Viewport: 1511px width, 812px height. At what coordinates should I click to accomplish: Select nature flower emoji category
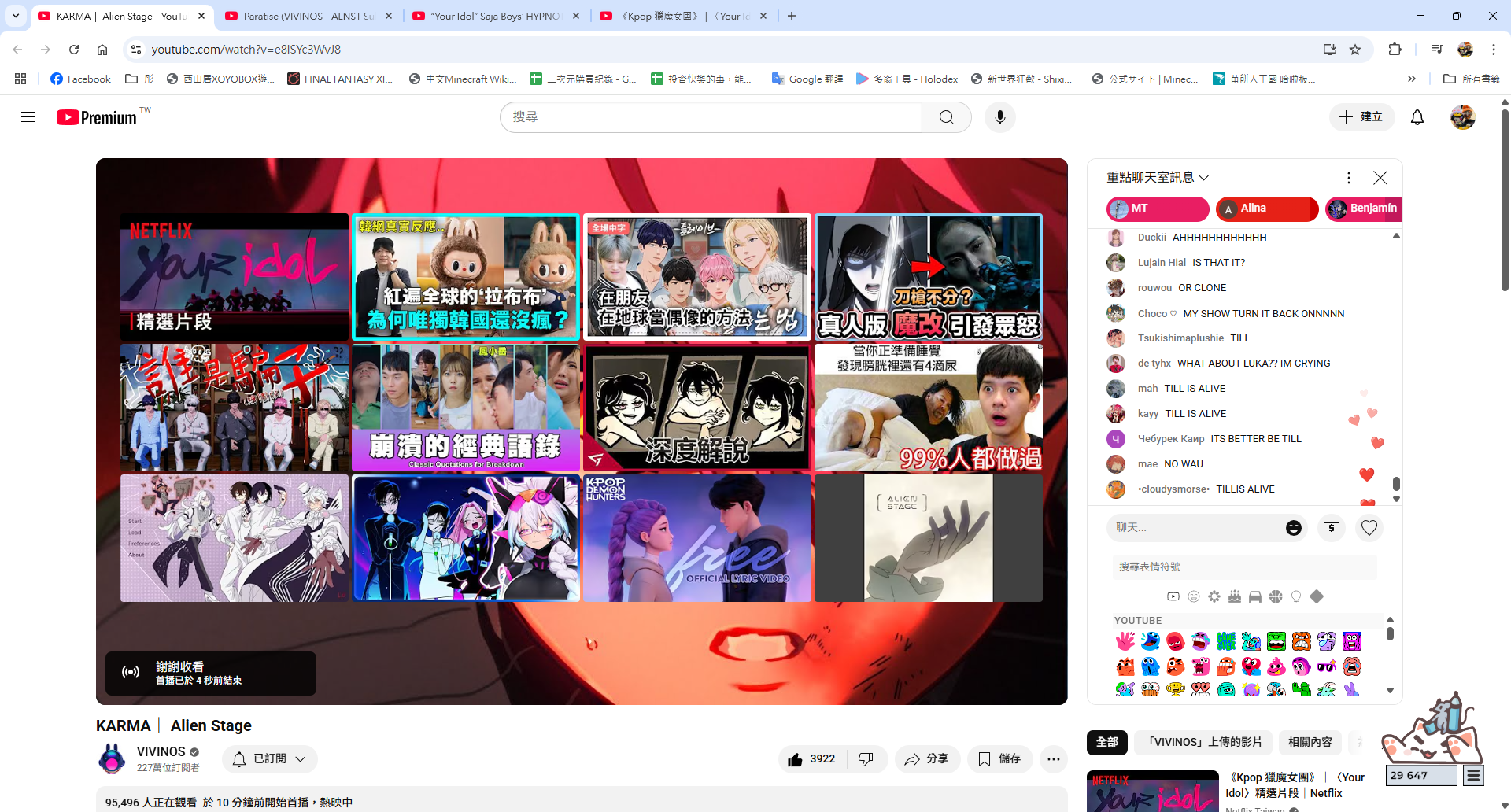(x=1214, y=596)
